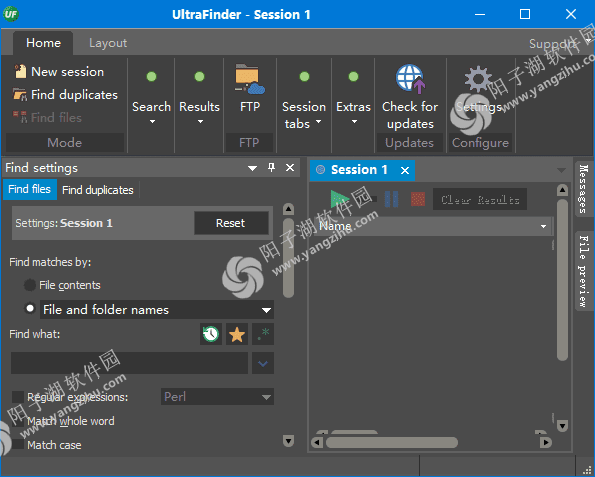
Task: Switch to the Layout ribbon tab
Action: (108, 43)
